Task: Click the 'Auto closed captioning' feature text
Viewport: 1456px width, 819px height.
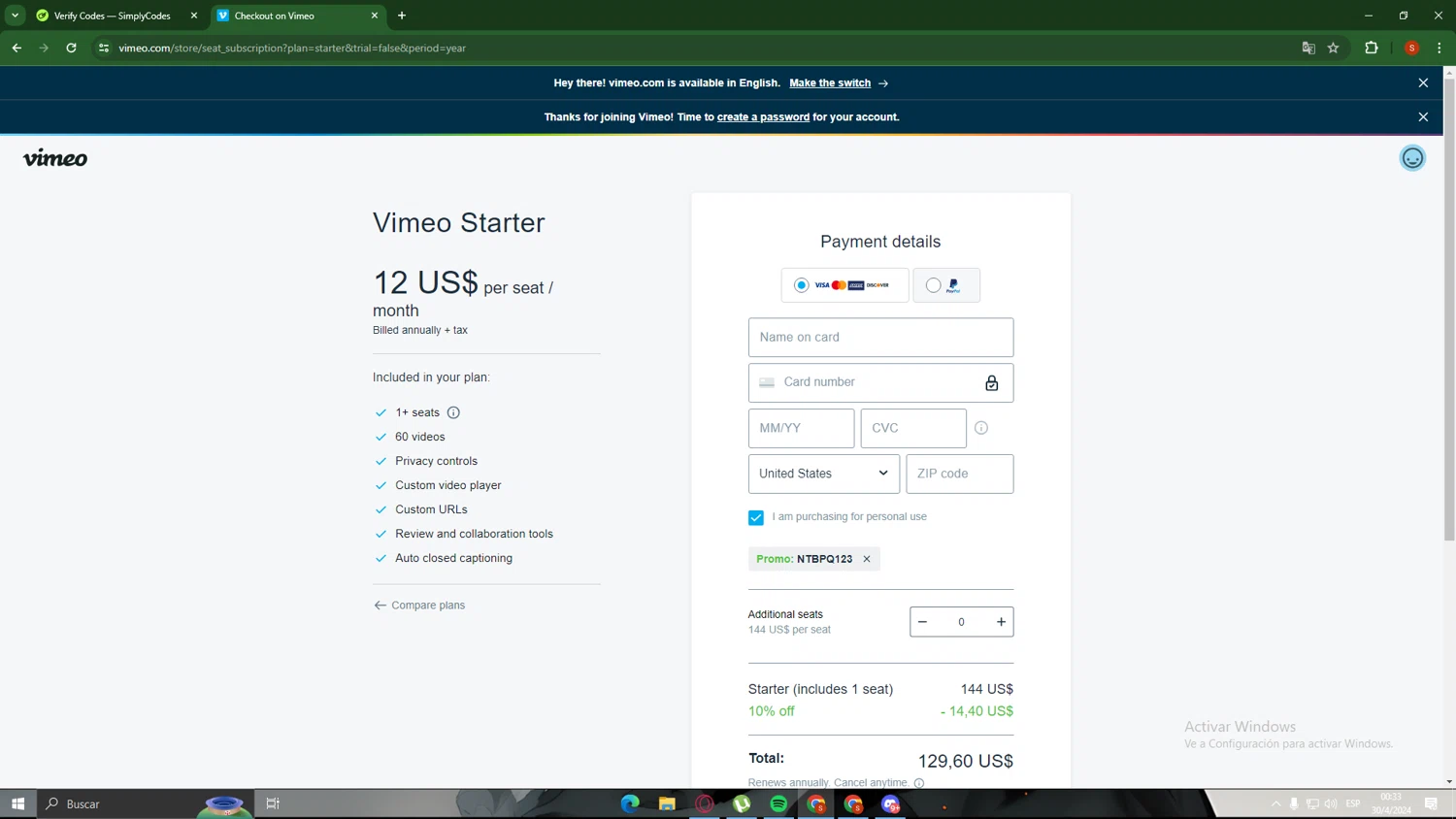Action: tap(453, 558)
